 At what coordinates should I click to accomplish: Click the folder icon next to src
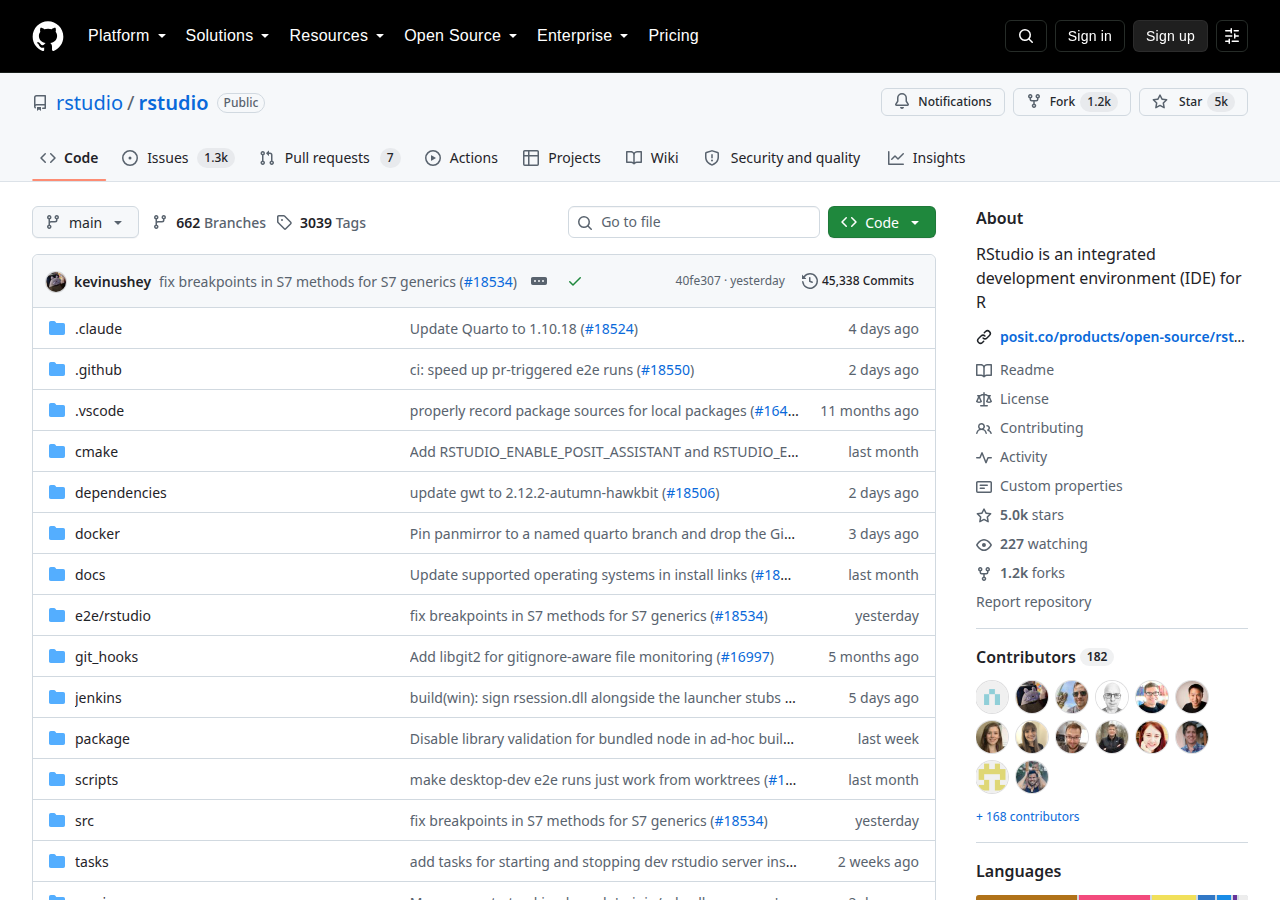(57, 820)
